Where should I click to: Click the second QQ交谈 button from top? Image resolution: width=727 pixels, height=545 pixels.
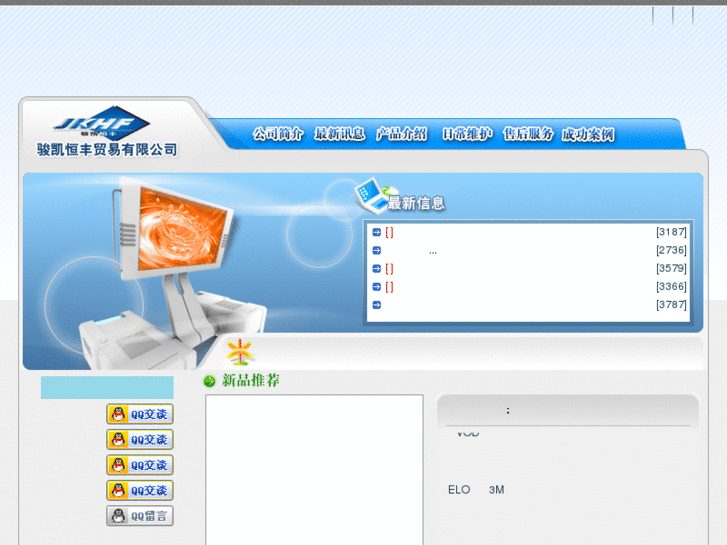tap(140, 439)
